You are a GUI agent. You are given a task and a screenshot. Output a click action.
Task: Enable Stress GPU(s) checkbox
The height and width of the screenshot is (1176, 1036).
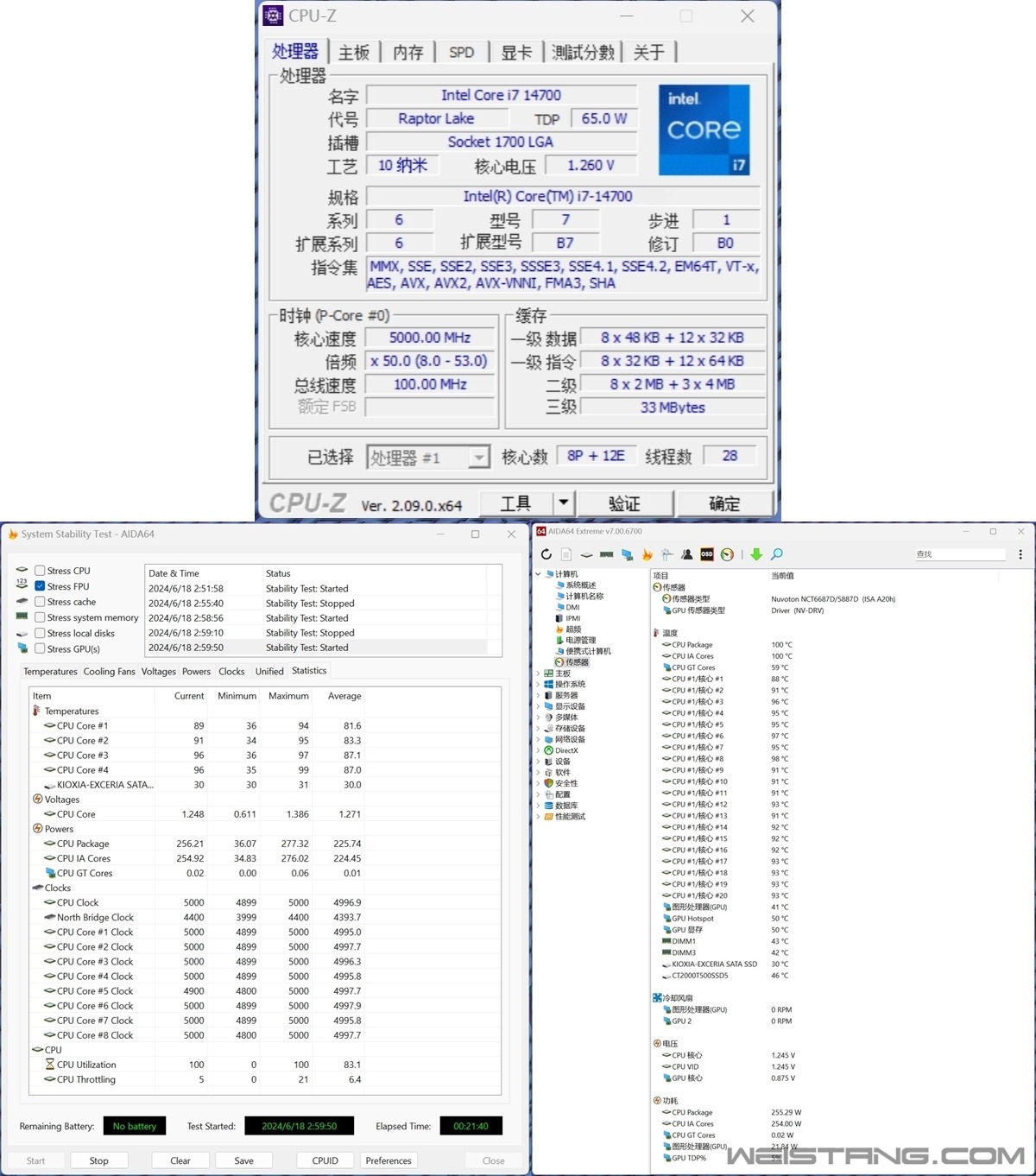[x=40, y=648]
